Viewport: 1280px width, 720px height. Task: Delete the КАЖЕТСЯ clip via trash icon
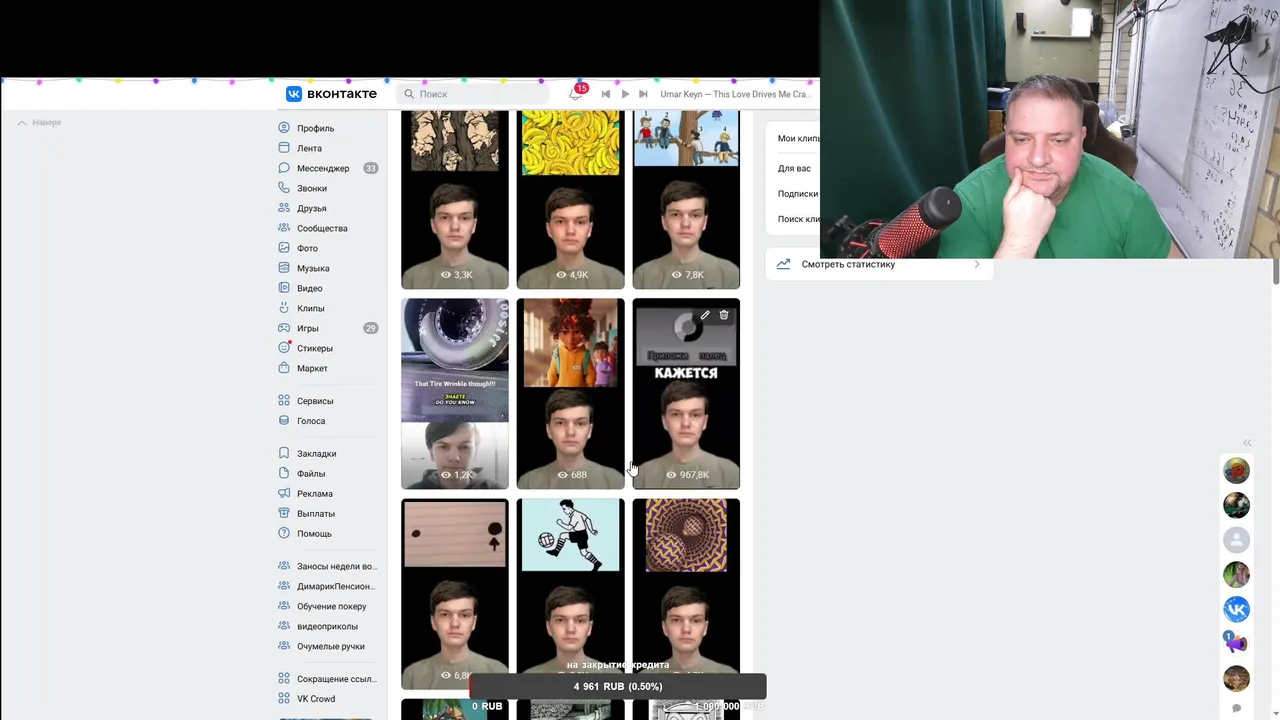click(724, 315)
